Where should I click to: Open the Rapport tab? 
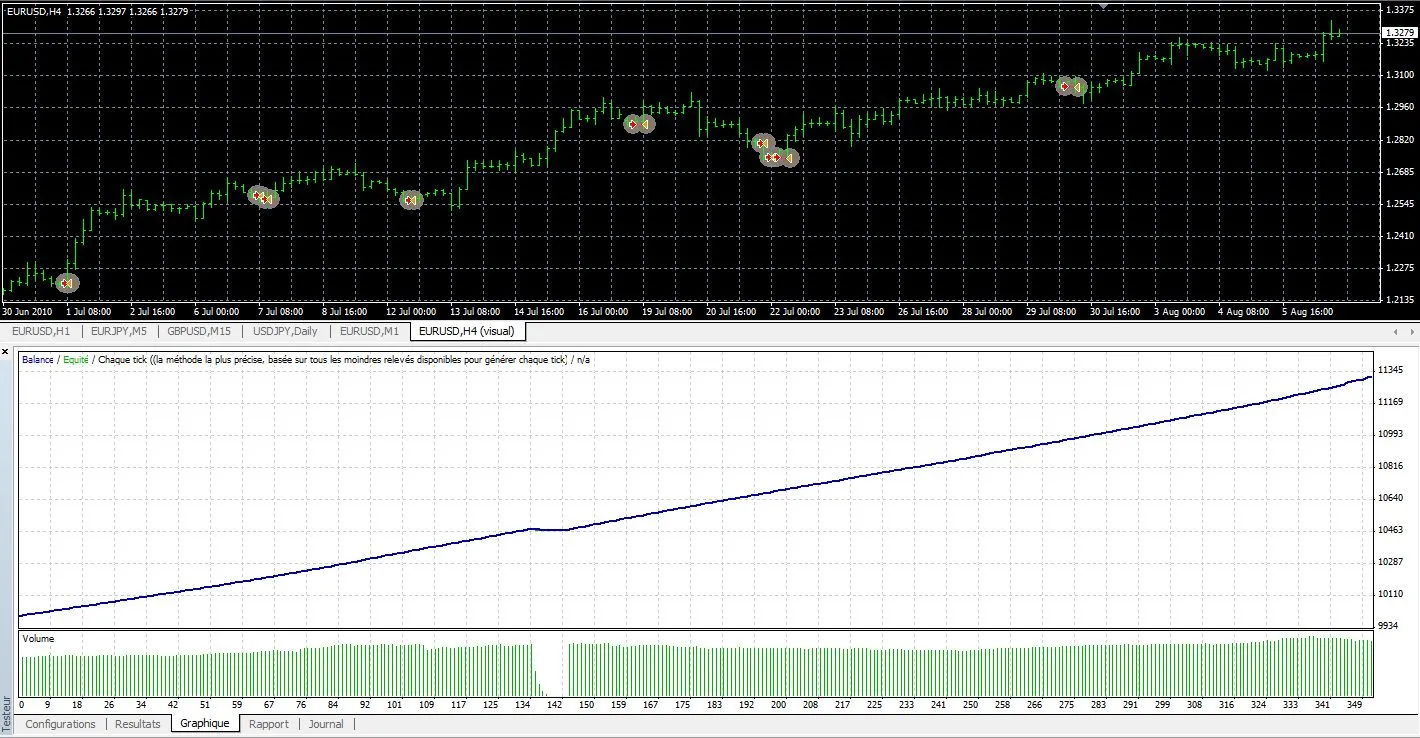268,724
